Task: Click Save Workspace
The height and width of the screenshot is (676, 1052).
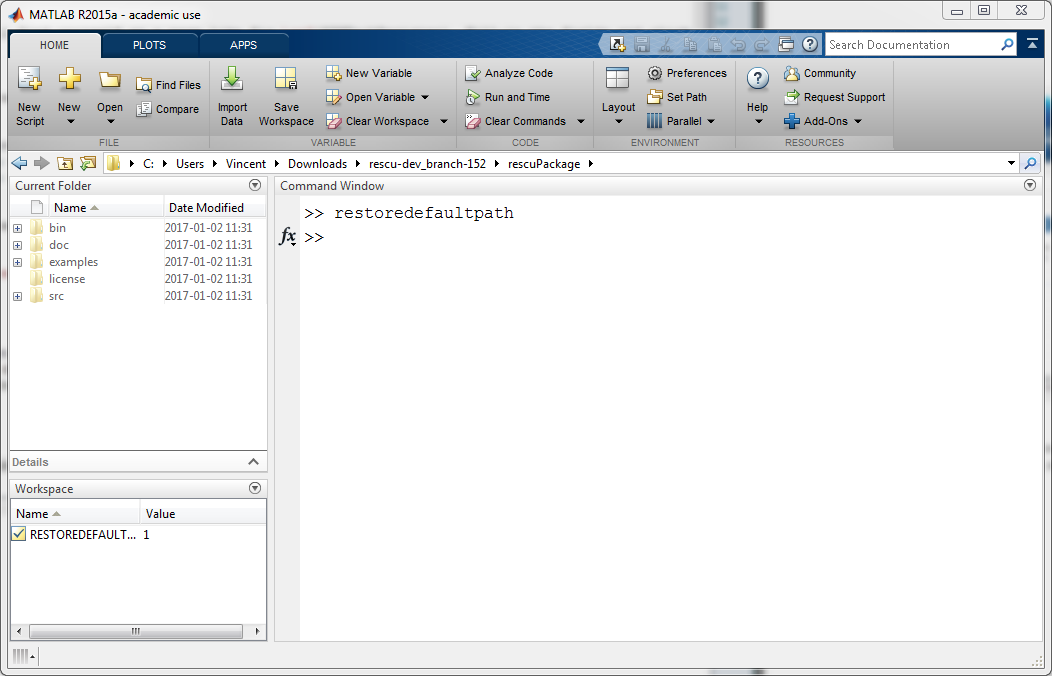Action: coord(286,96)
